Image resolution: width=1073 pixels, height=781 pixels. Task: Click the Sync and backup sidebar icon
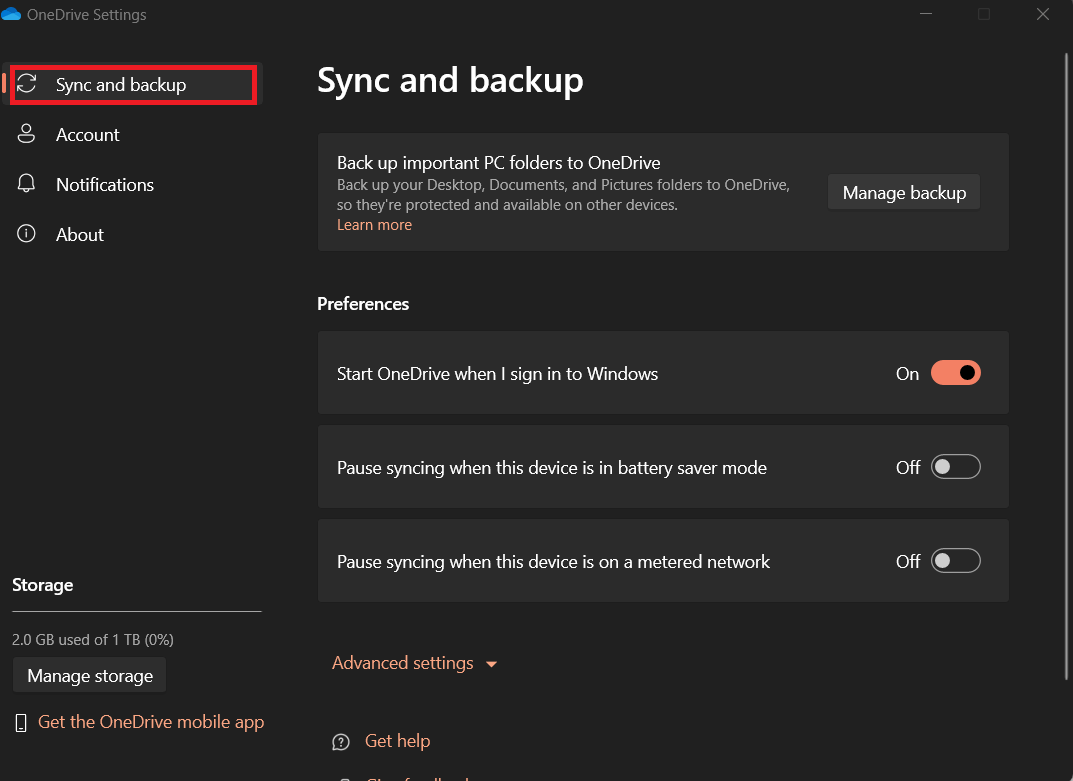click(27, 84)
